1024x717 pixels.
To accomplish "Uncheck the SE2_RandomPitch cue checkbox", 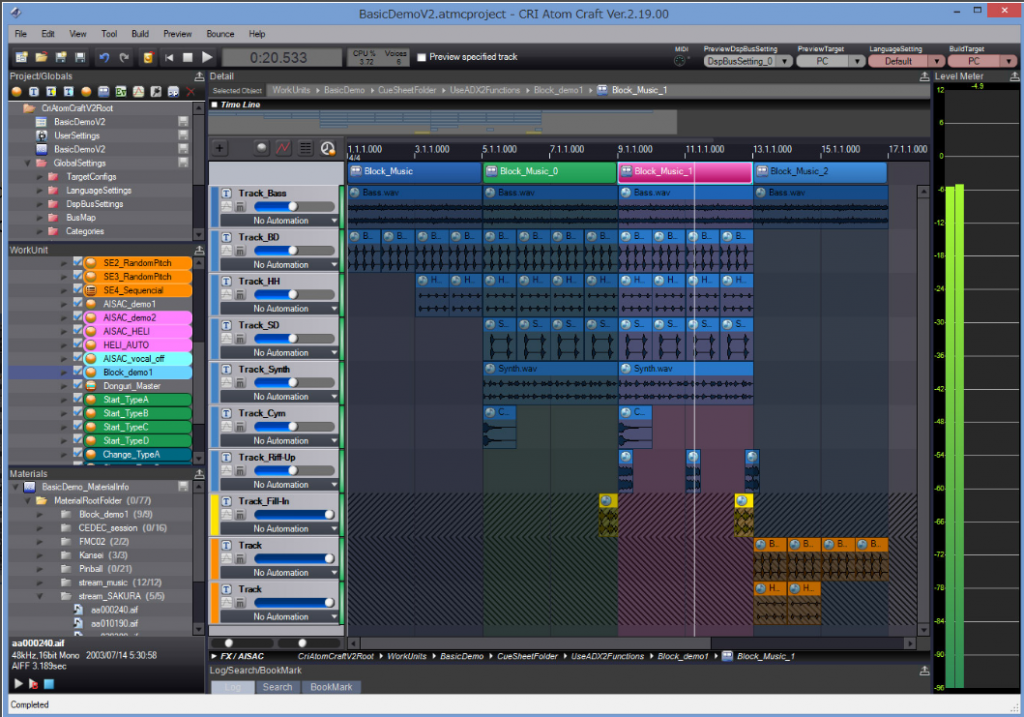I will (x=78, y=262).
